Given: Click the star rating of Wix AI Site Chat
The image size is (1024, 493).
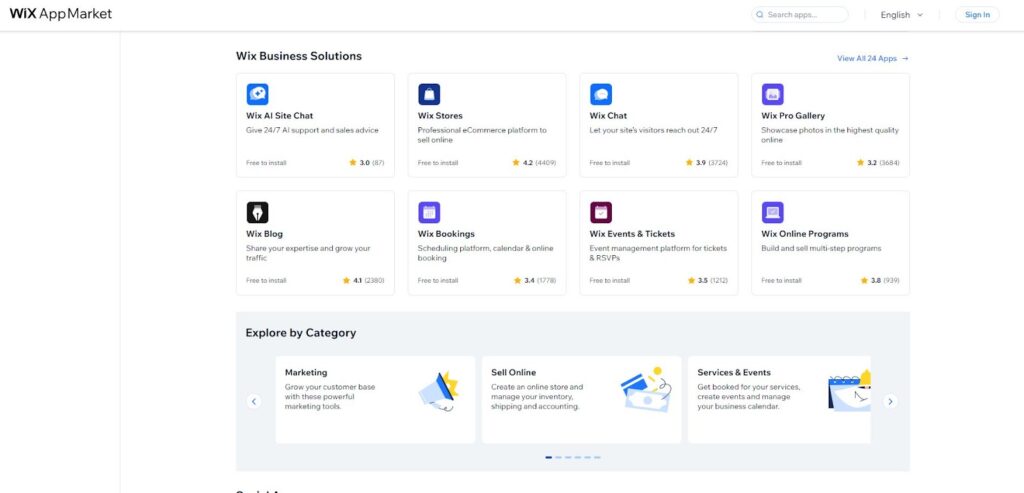Looking at the screenshot, I should click(x=366, y=163).
